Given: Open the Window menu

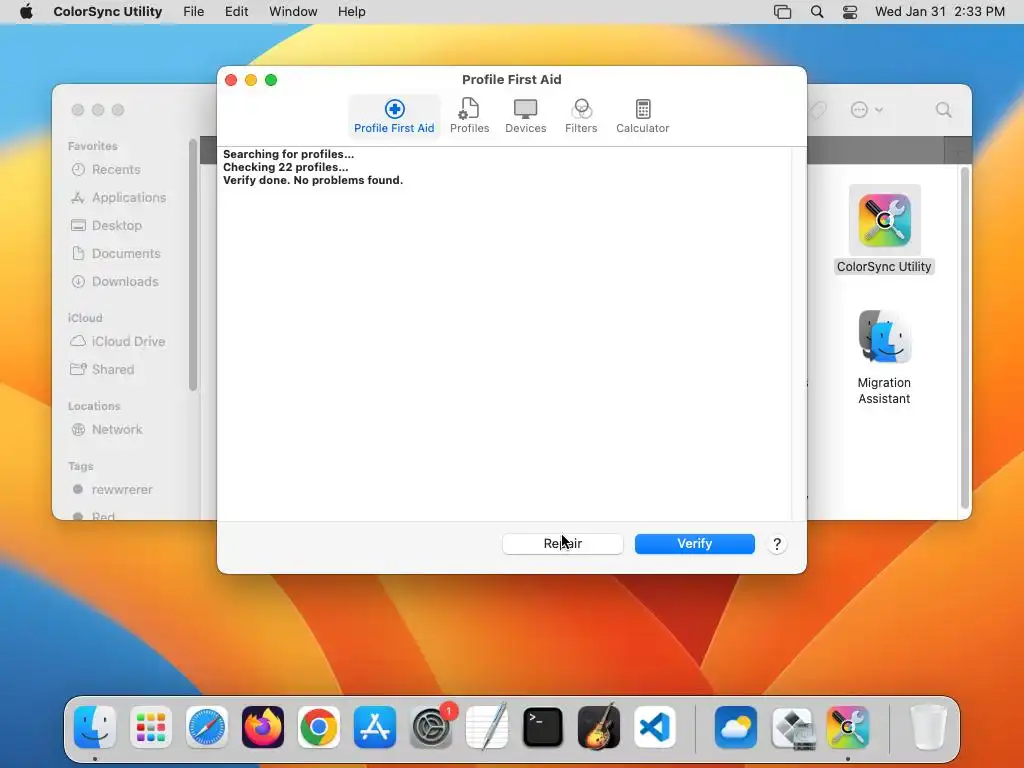Looking at the screenshot, I should coord(293,12).
